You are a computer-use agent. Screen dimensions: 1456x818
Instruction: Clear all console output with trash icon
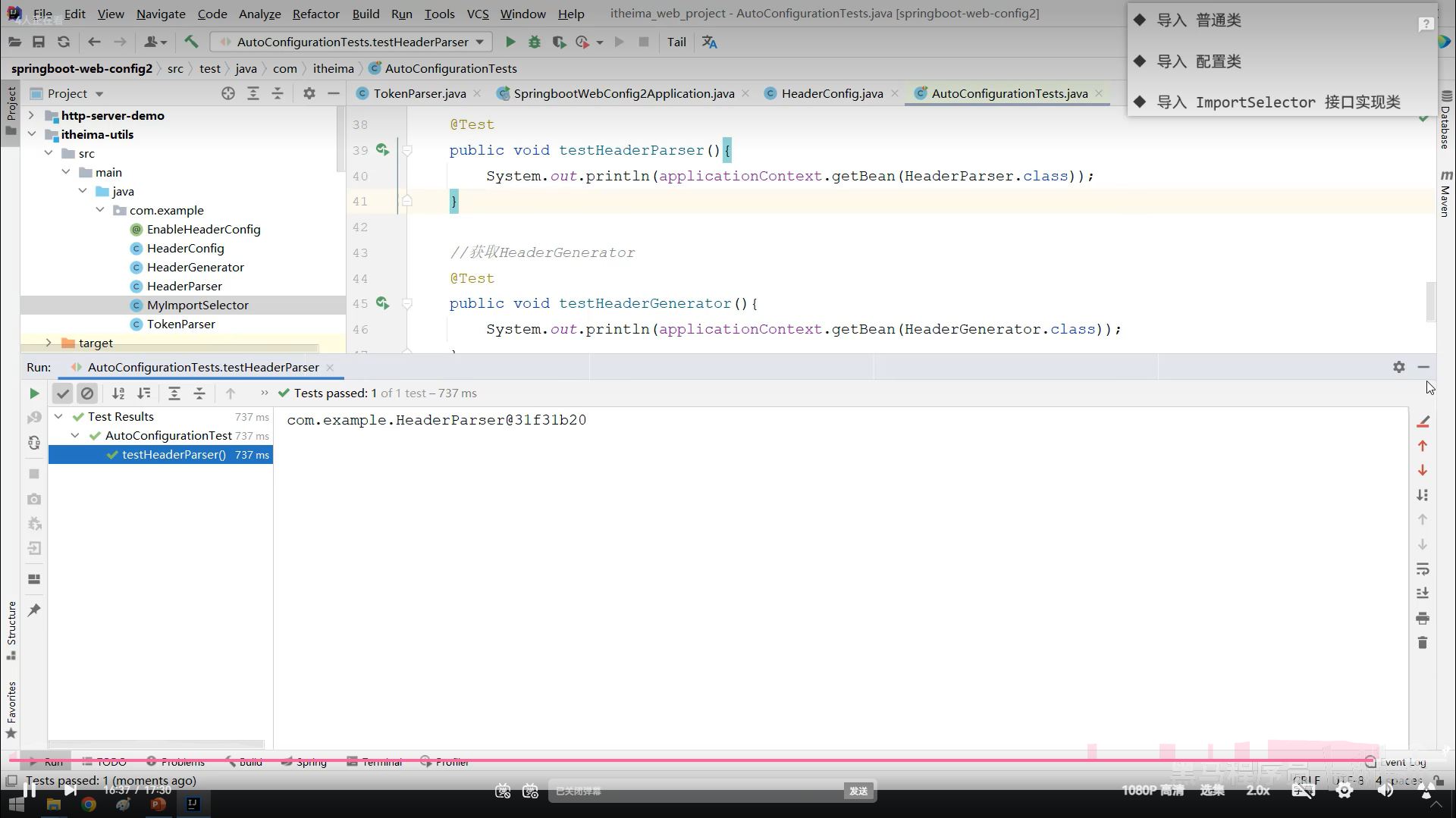pos(1423,643)
